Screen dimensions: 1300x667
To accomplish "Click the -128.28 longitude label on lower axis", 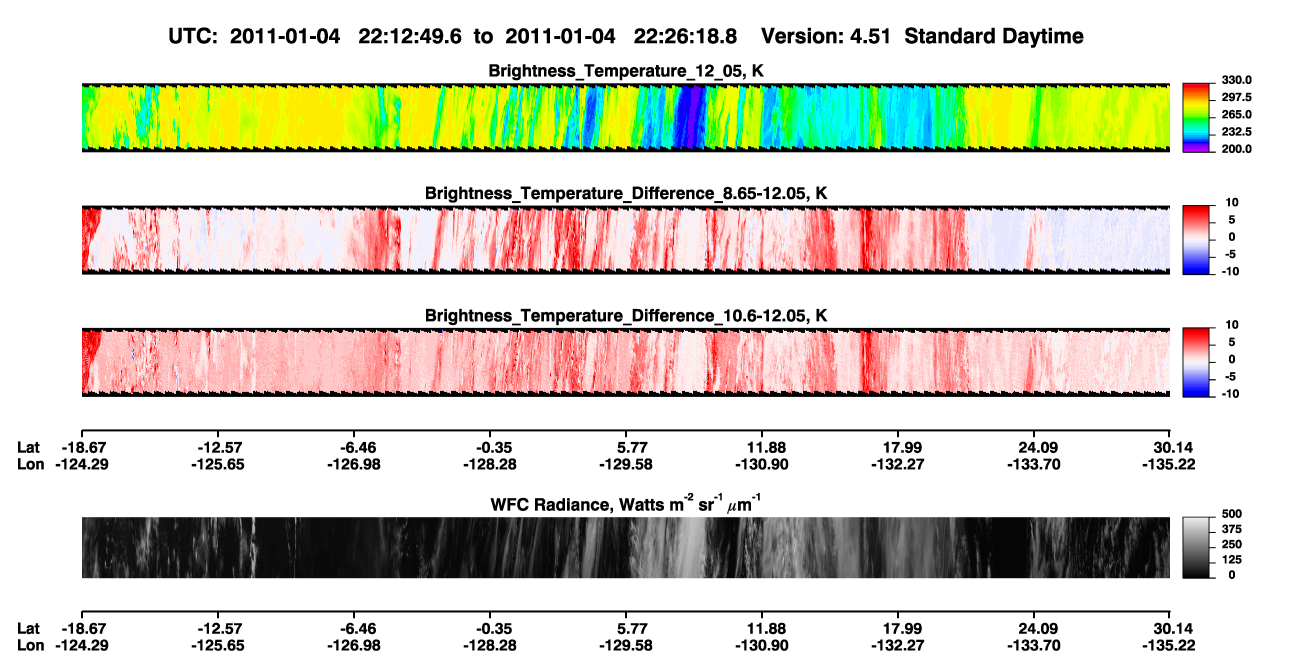I will 490,645.
